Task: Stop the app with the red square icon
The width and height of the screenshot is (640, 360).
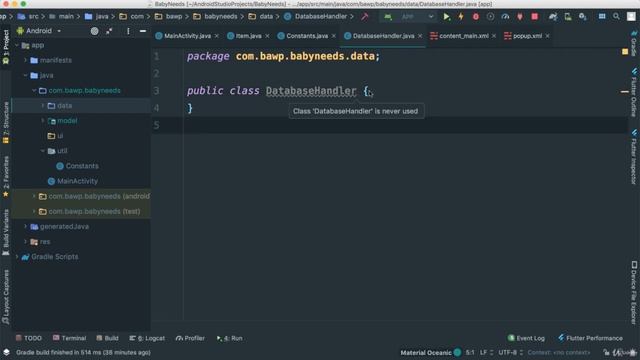Action: (534, 17)
